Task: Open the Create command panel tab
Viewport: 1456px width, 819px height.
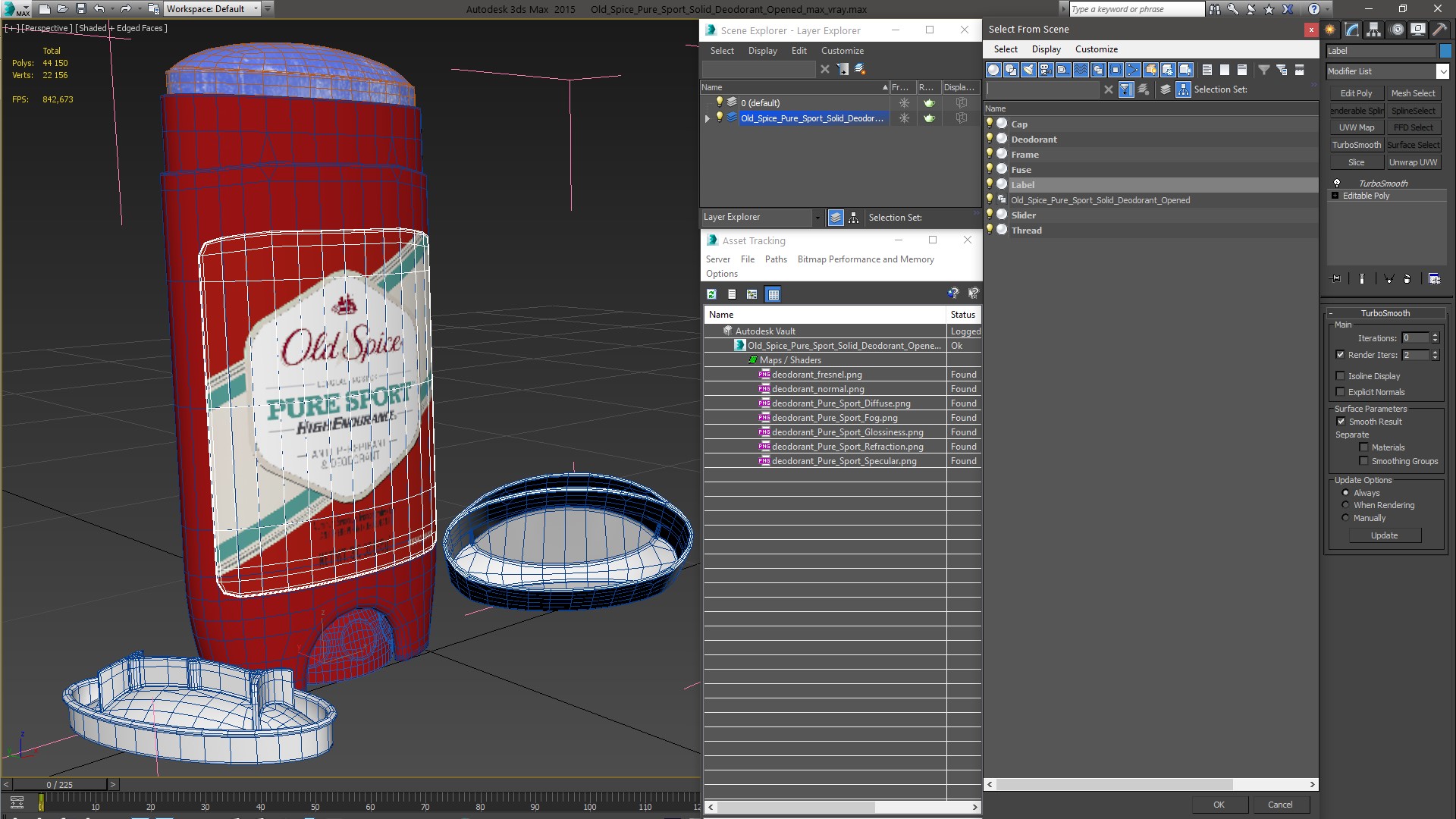Action: point(1330,30)
